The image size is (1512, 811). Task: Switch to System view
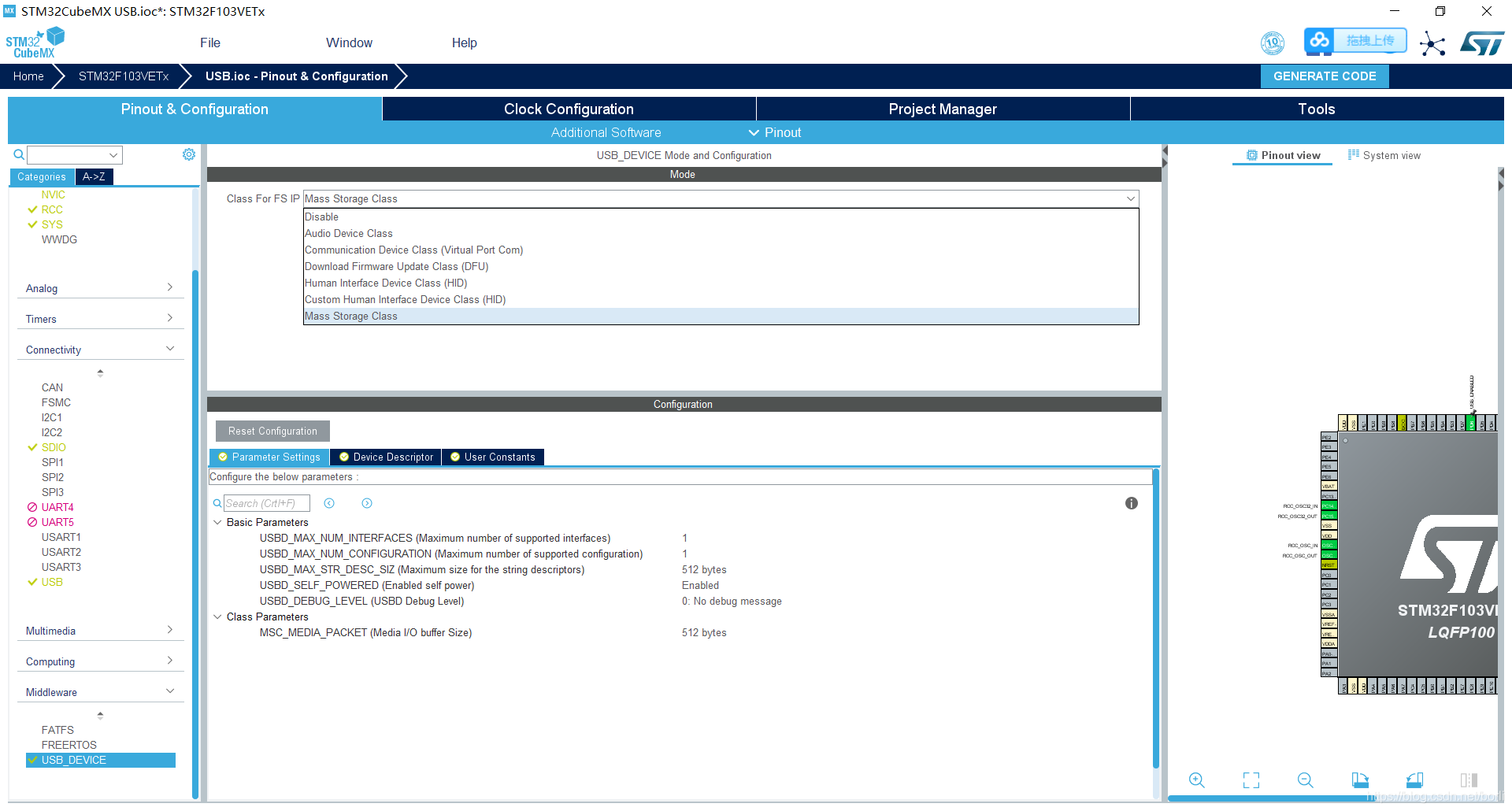[1384, 155]
